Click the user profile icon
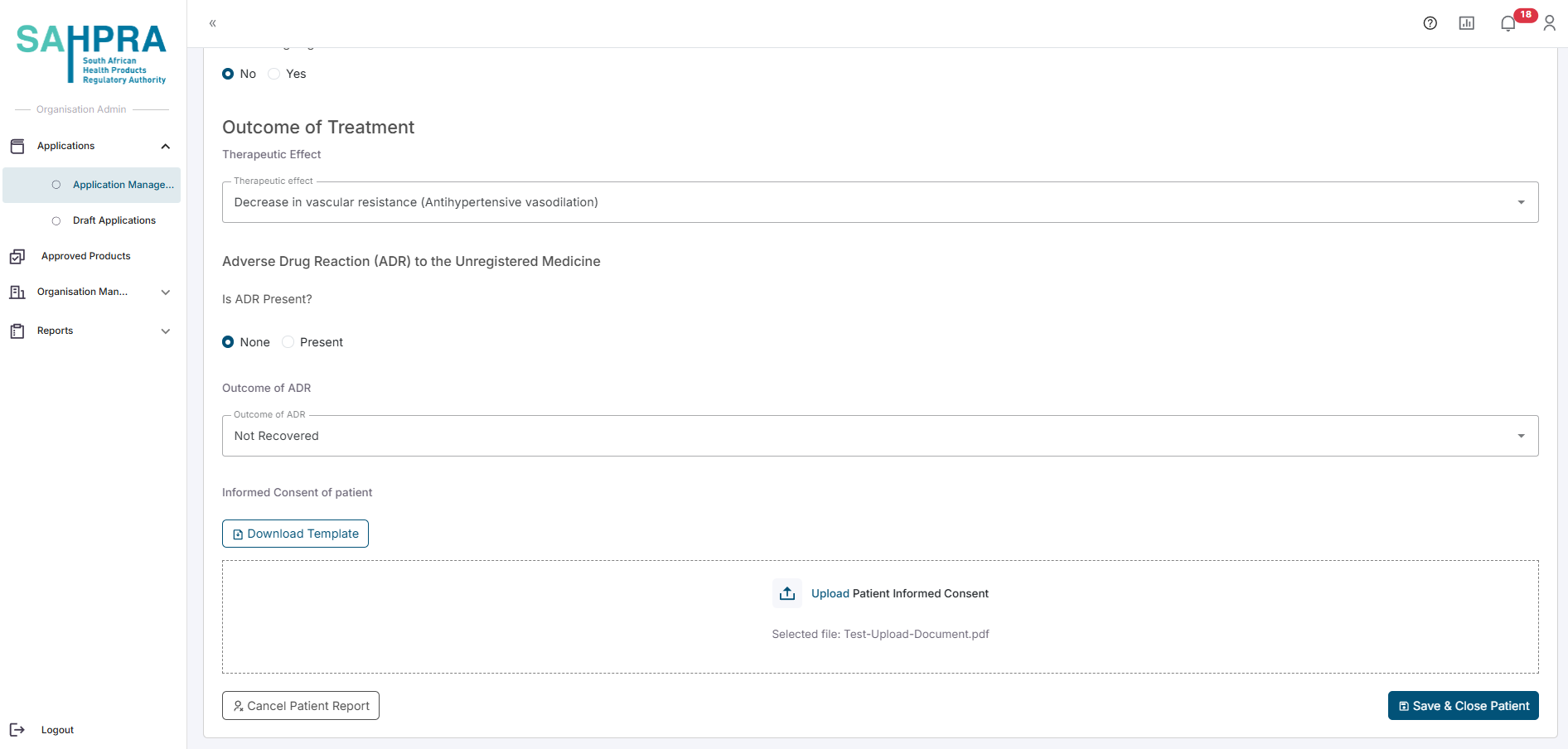Image resolution: width=1568 pixels, height=749 pixels. (x=1549, y=23)
